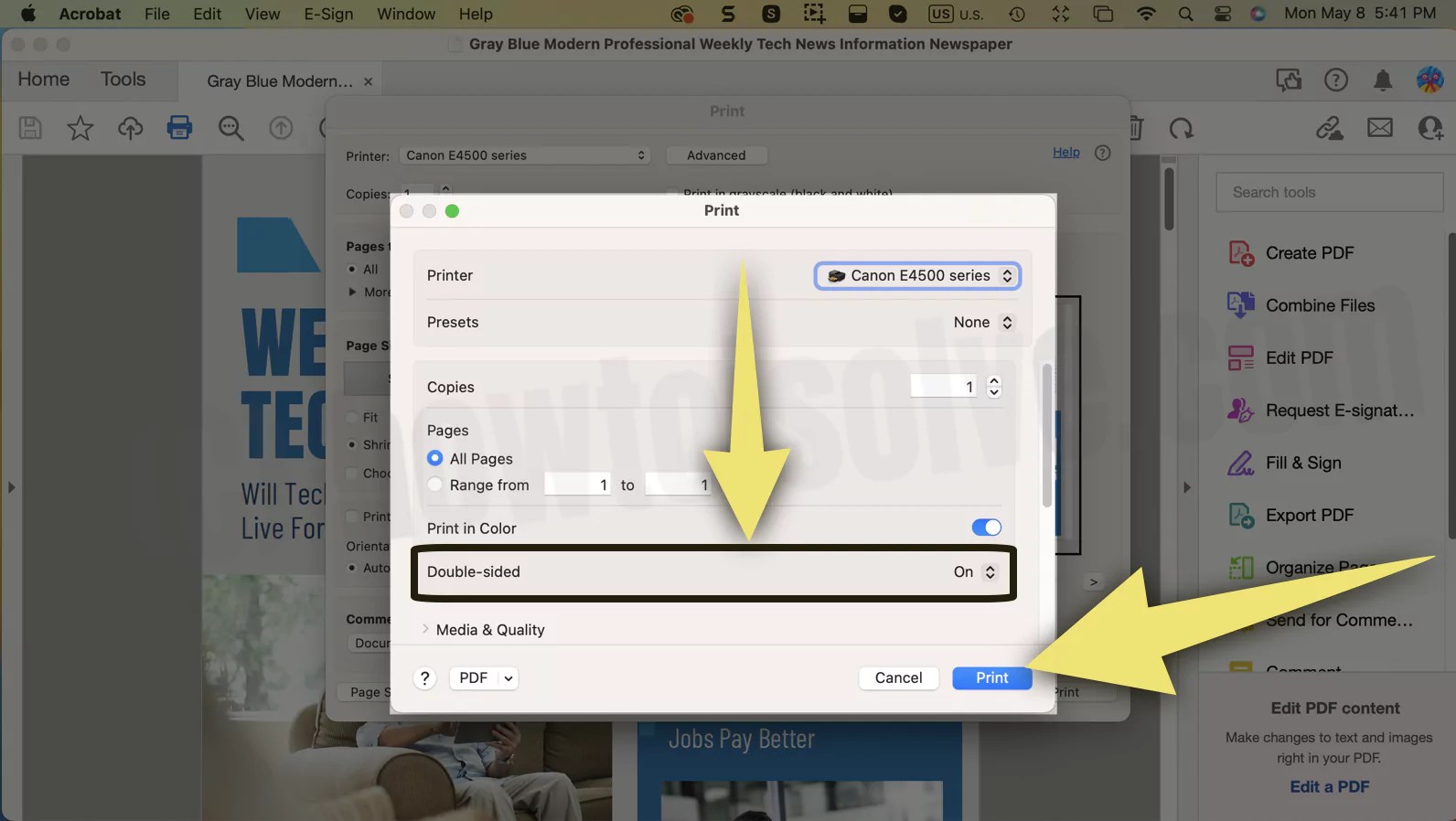The image size is (1456, 821).
Task: Expand left navigation pane arrow
Action: 11,487
